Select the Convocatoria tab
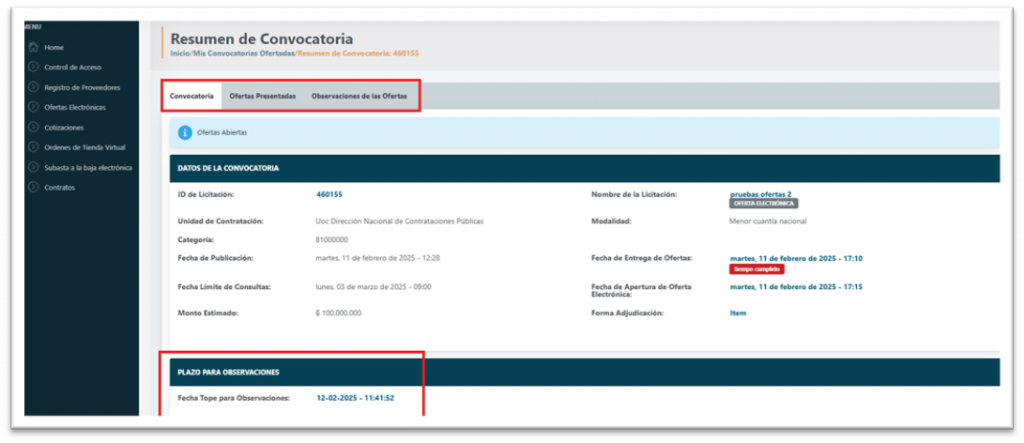Viewport: 1024px width, 443px height. [191, 96]
